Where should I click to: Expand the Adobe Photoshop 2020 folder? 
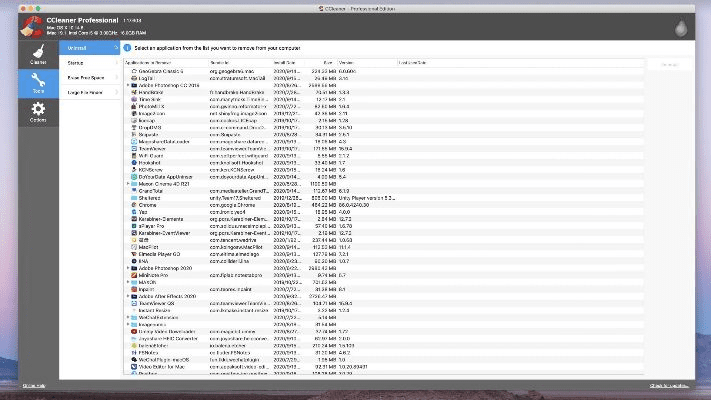click(x=127, y=268)
